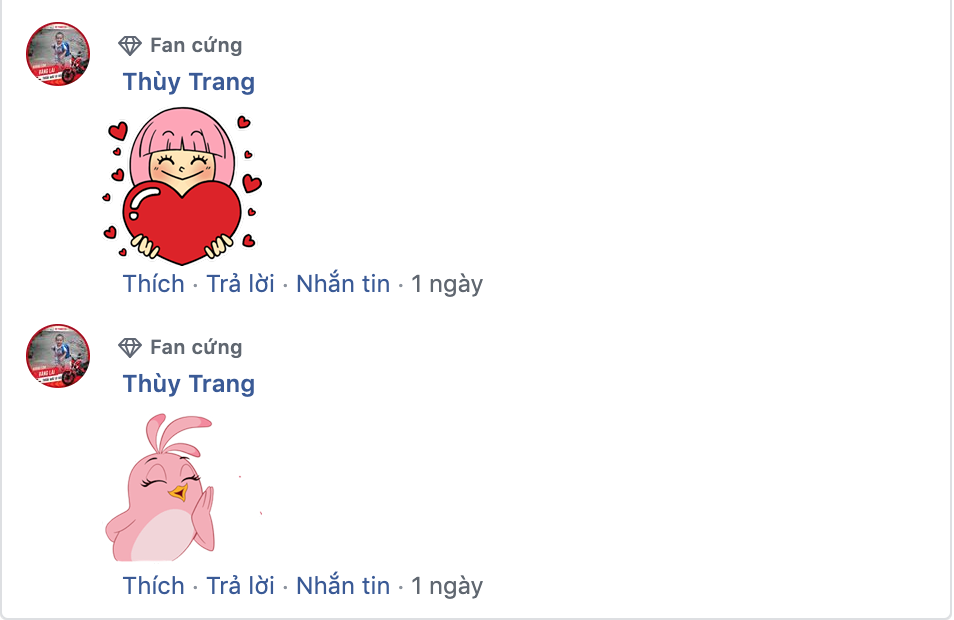Click Nhắn tin under bunny sticker comment
The image size is (954, 620).
point(343,586)
